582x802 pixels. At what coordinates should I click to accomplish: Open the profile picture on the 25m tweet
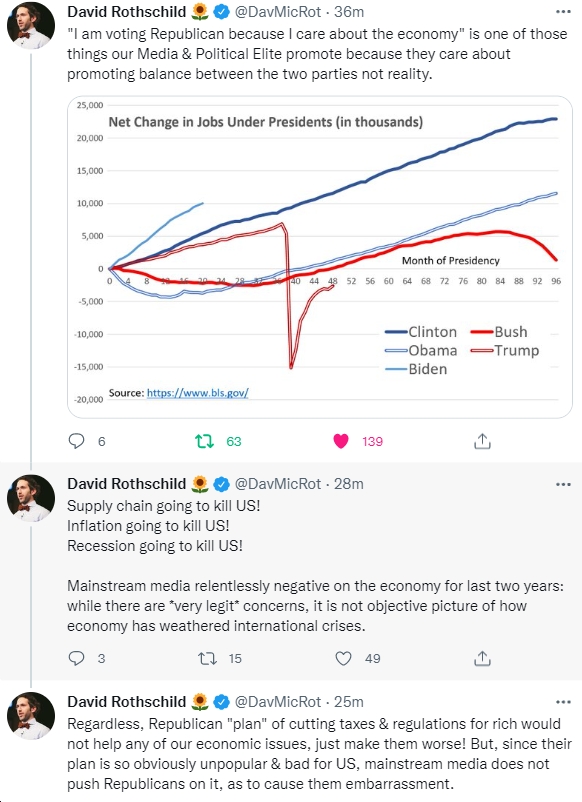[31, 716]
